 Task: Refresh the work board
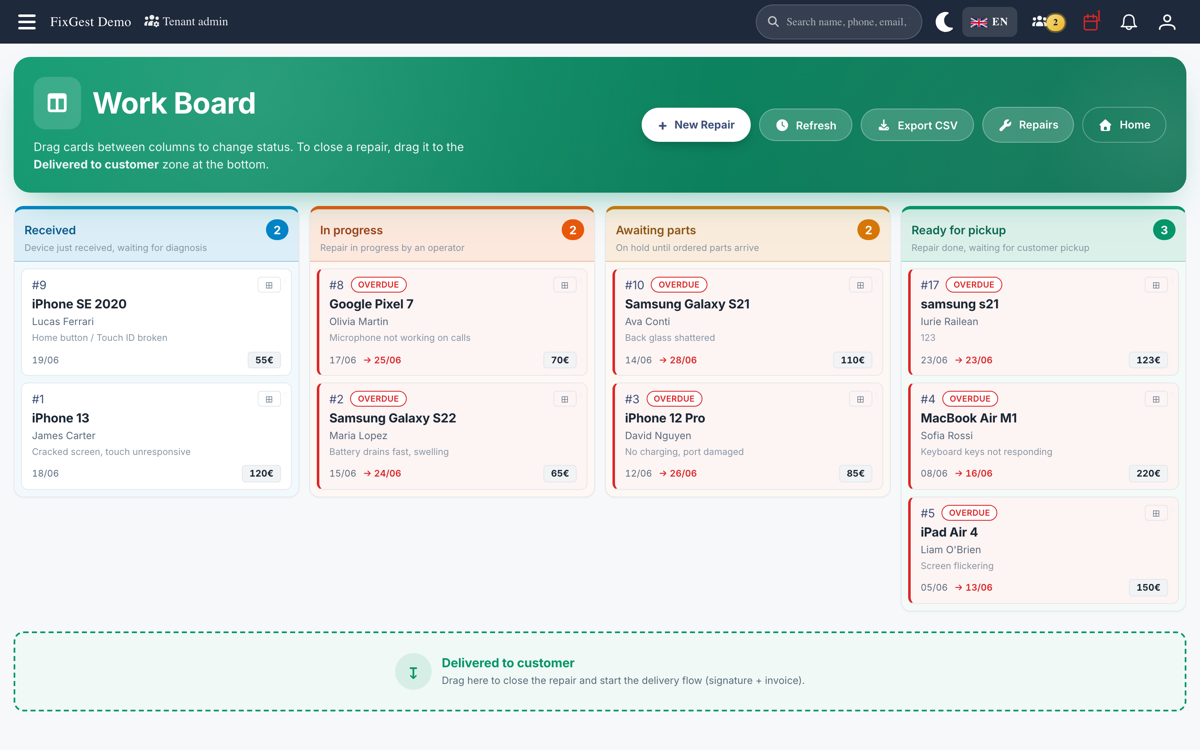(806, 125)
